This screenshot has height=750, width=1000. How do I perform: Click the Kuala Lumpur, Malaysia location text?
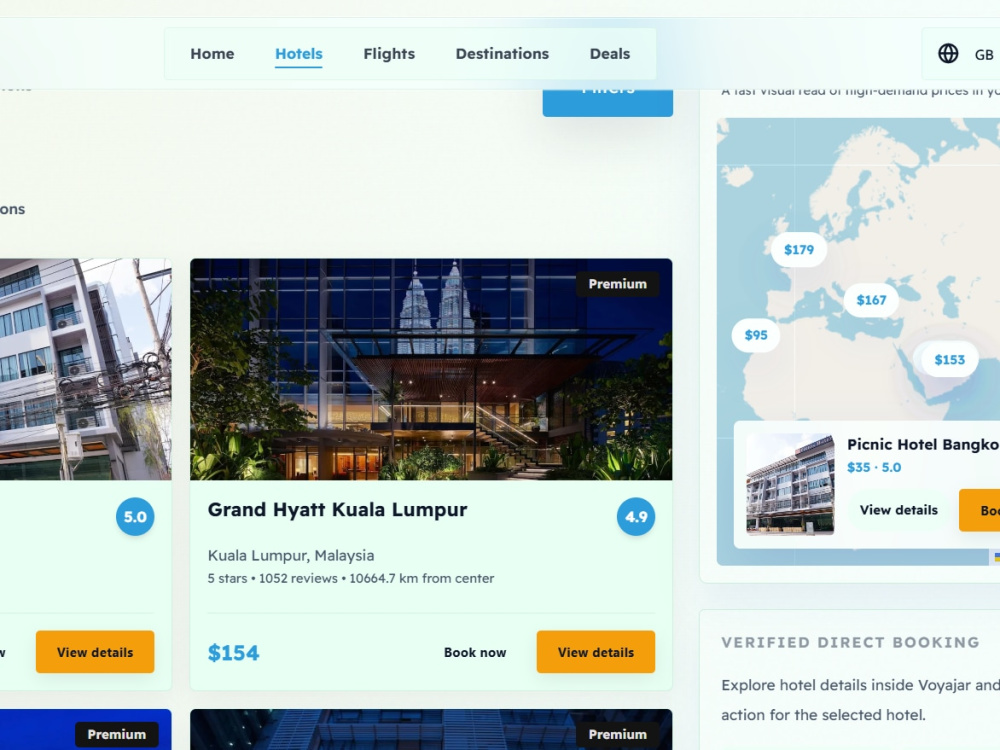point(291,555)
